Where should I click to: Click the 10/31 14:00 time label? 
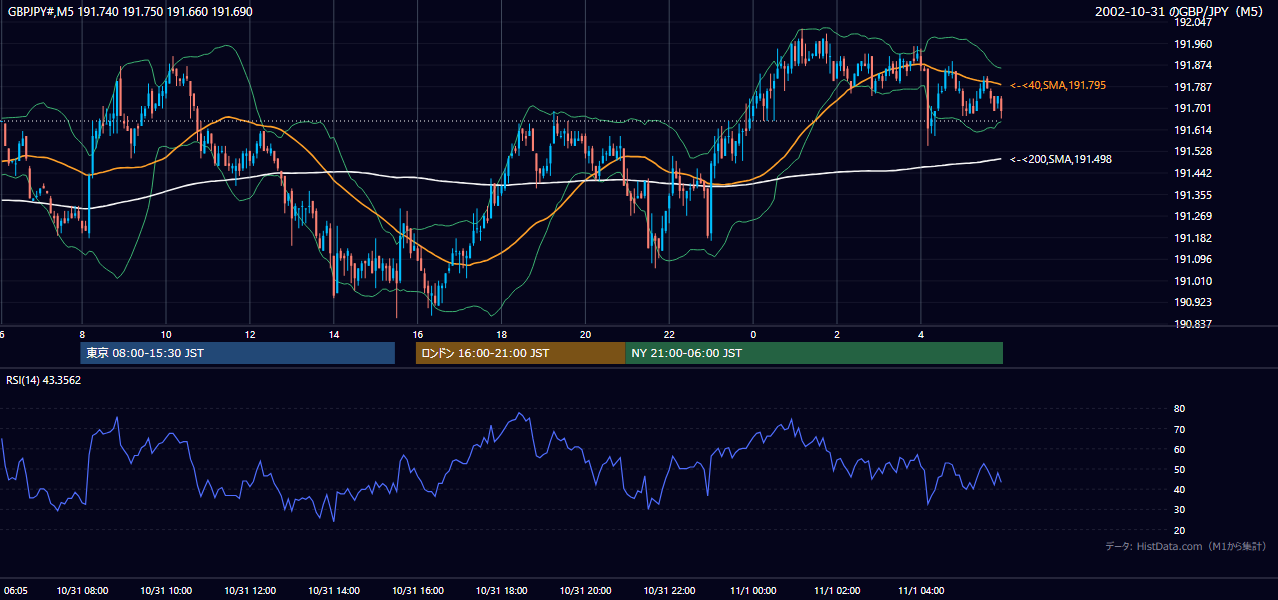(334, 591)
